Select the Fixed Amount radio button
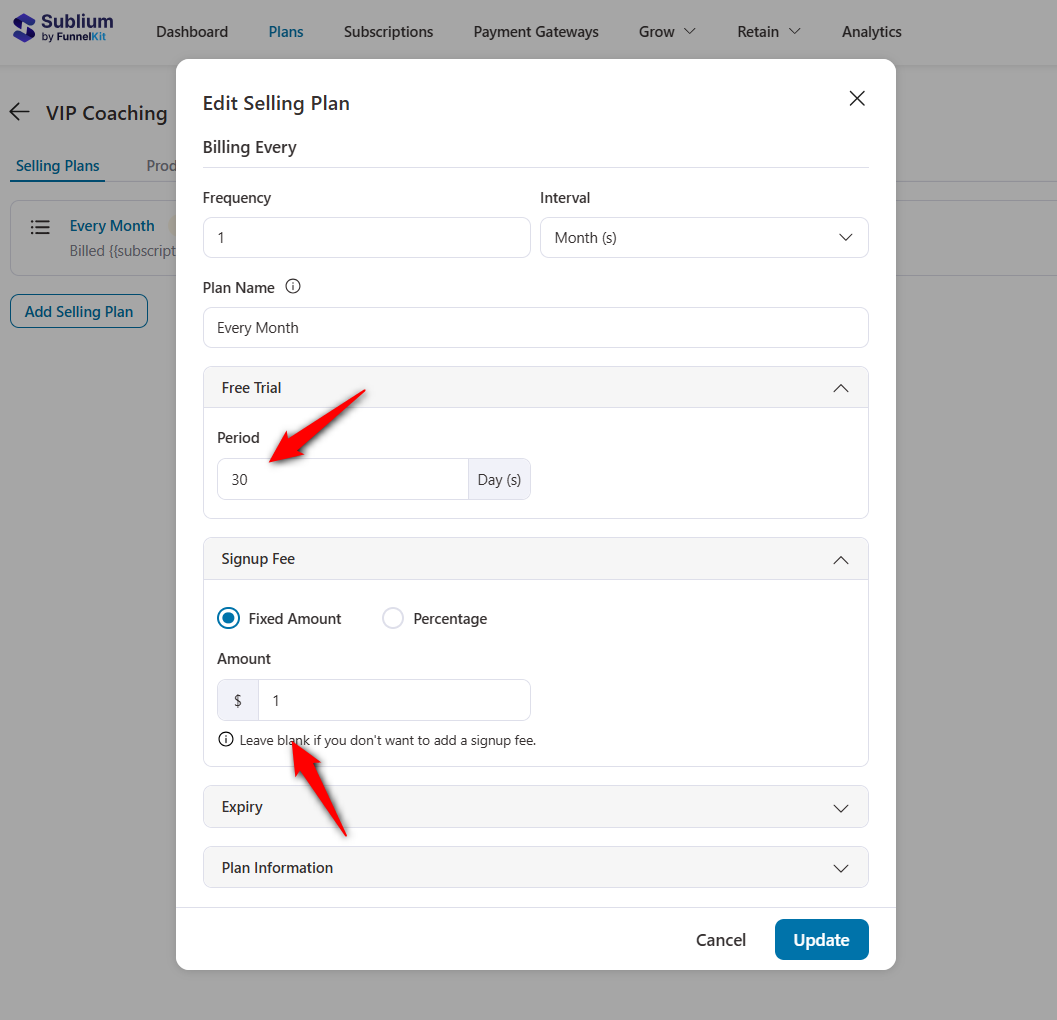1057x1020 pixels. pyautogui.click(x=228, y=618)
